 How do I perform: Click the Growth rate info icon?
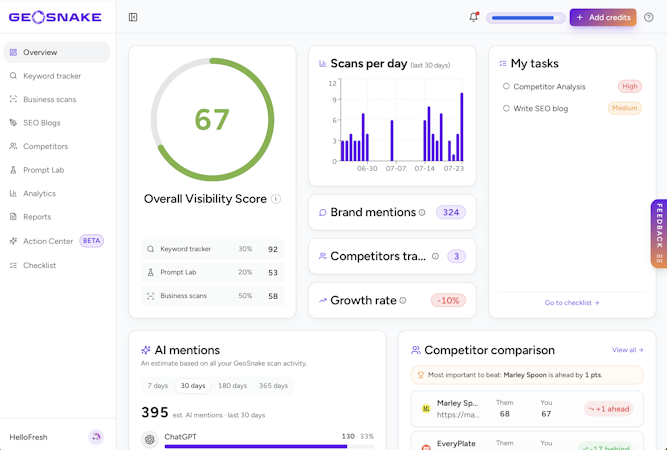tap(403, 300)
